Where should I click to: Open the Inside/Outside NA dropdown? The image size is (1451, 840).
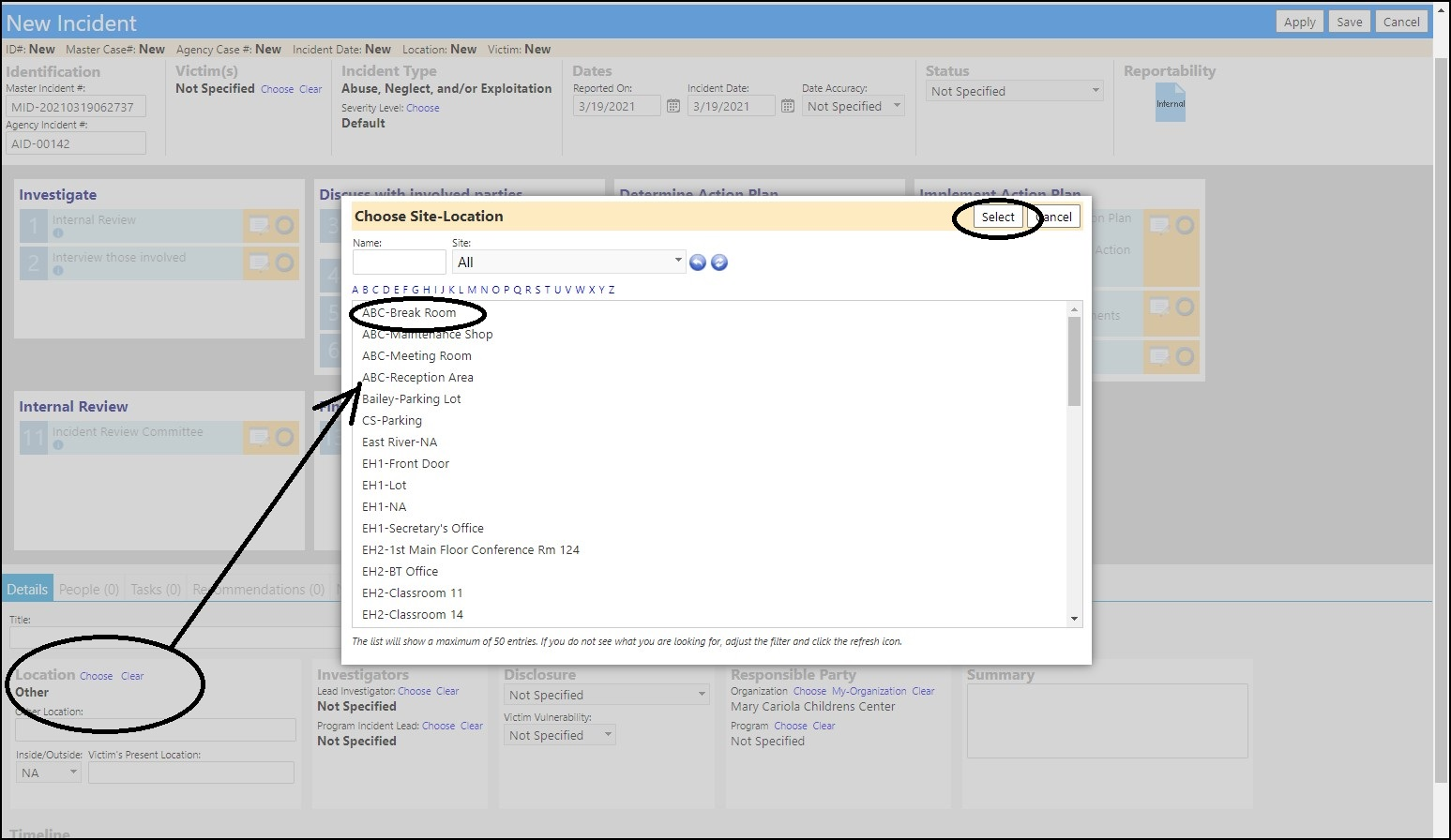coord(49,772)
